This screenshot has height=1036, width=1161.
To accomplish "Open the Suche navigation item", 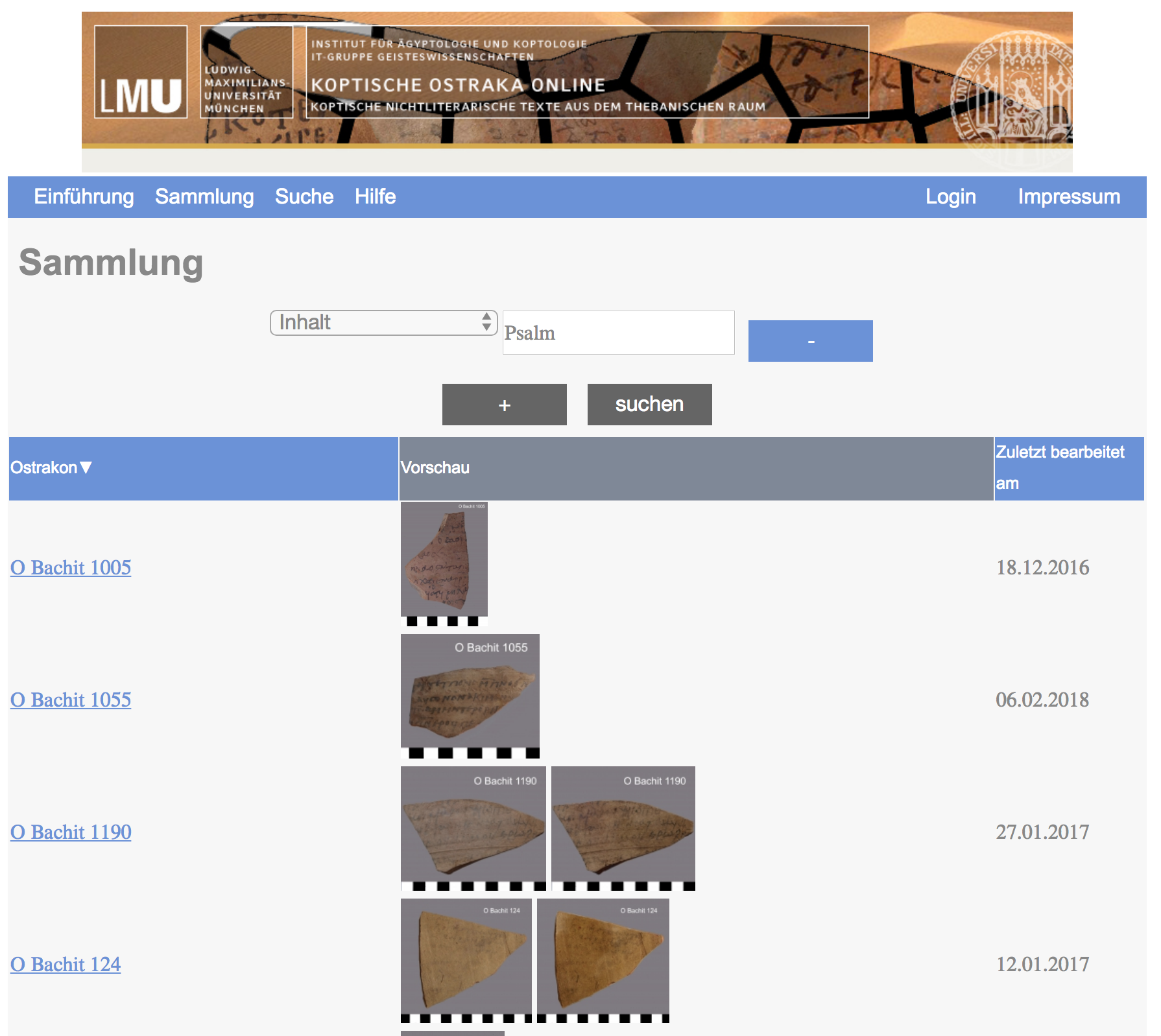I will coord(304,197).
